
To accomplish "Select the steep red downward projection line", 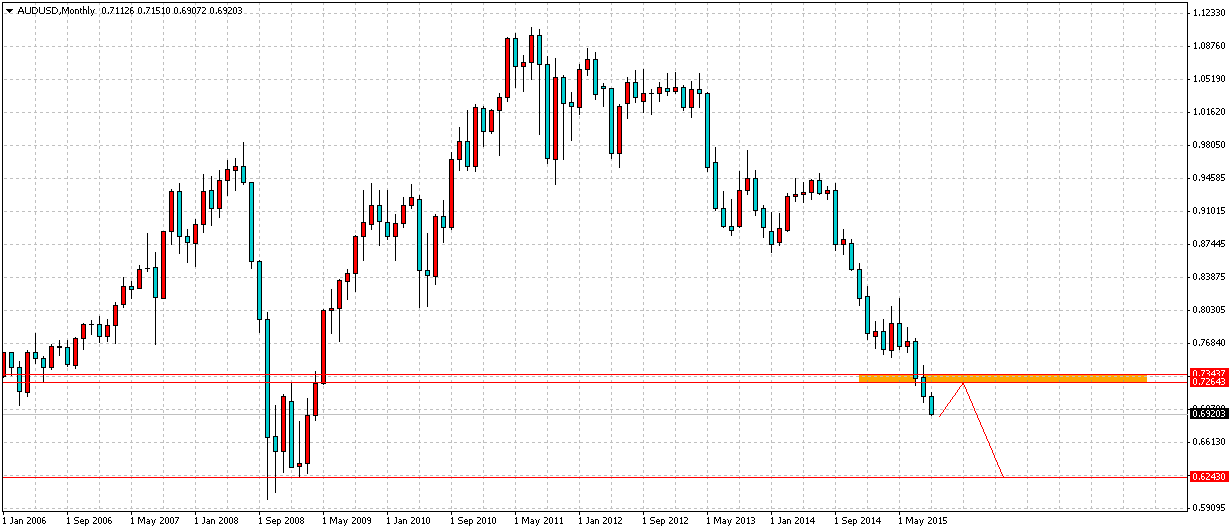I will 983,430.
